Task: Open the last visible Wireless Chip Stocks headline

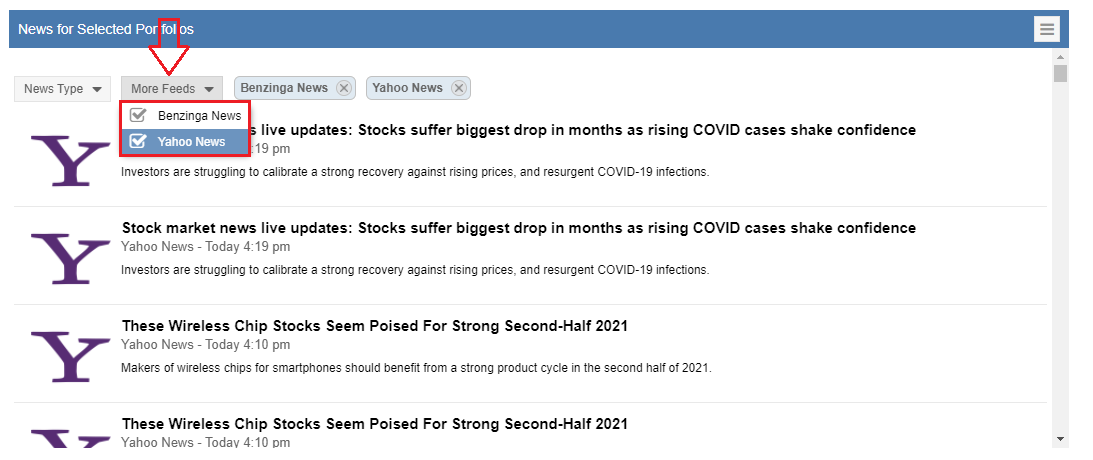Action: tap(374, 424)
